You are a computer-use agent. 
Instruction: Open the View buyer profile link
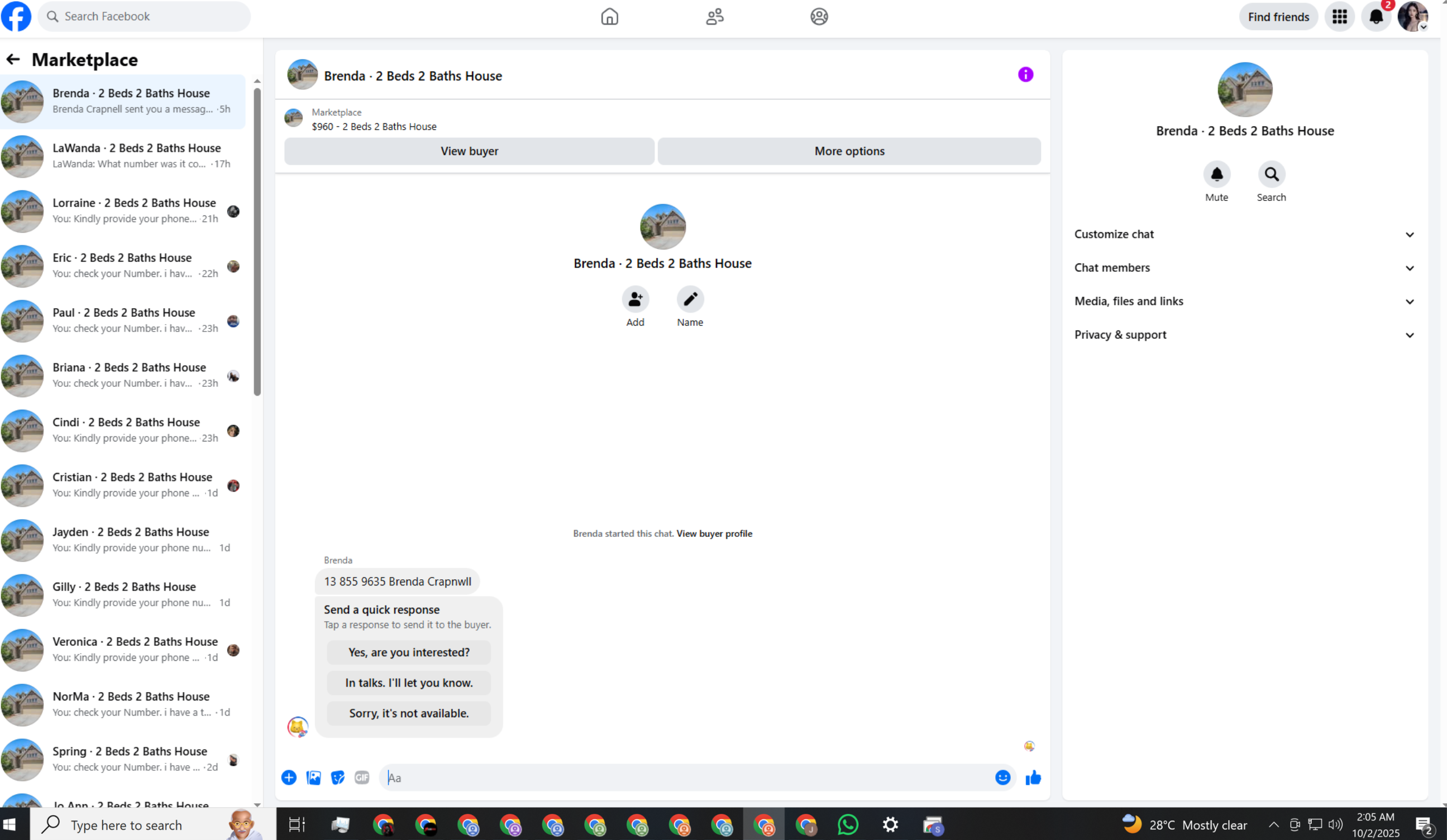pyautogui.click(x=714, y=534)
